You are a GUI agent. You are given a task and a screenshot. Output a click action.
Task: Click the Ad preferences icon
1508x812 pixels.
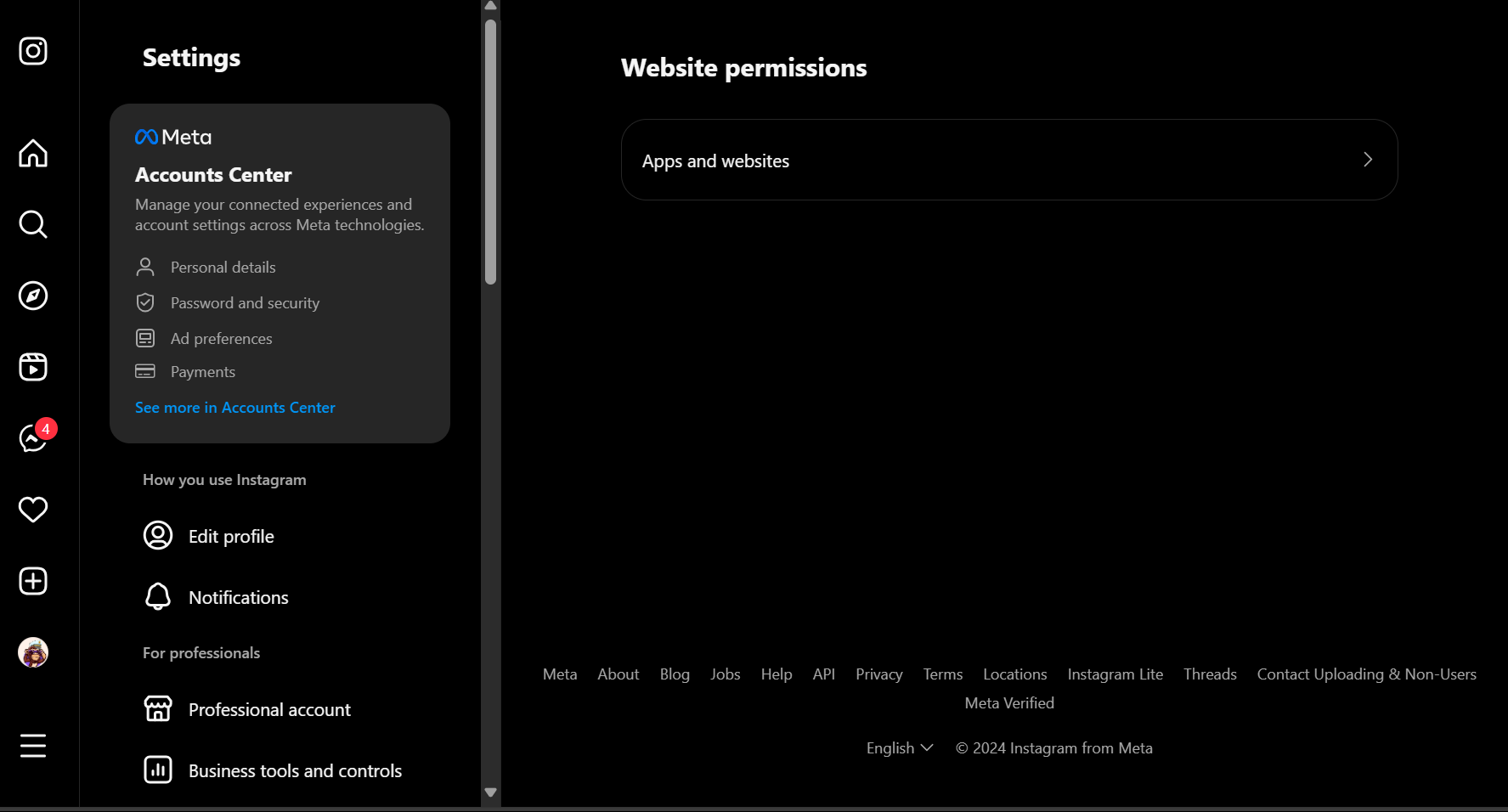(145, 338)
